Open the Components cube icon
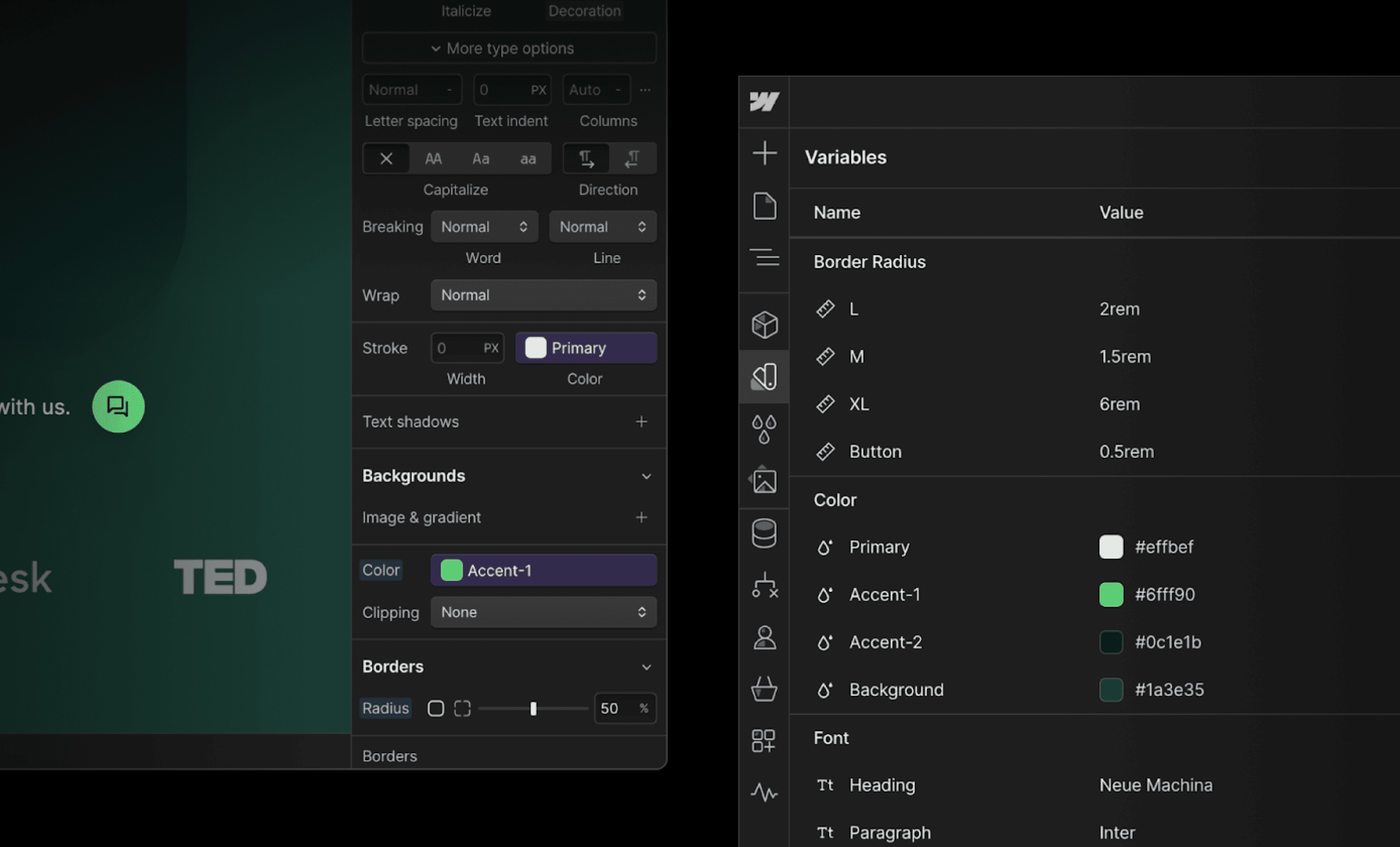1400x847 pixels. pos(764,325)
